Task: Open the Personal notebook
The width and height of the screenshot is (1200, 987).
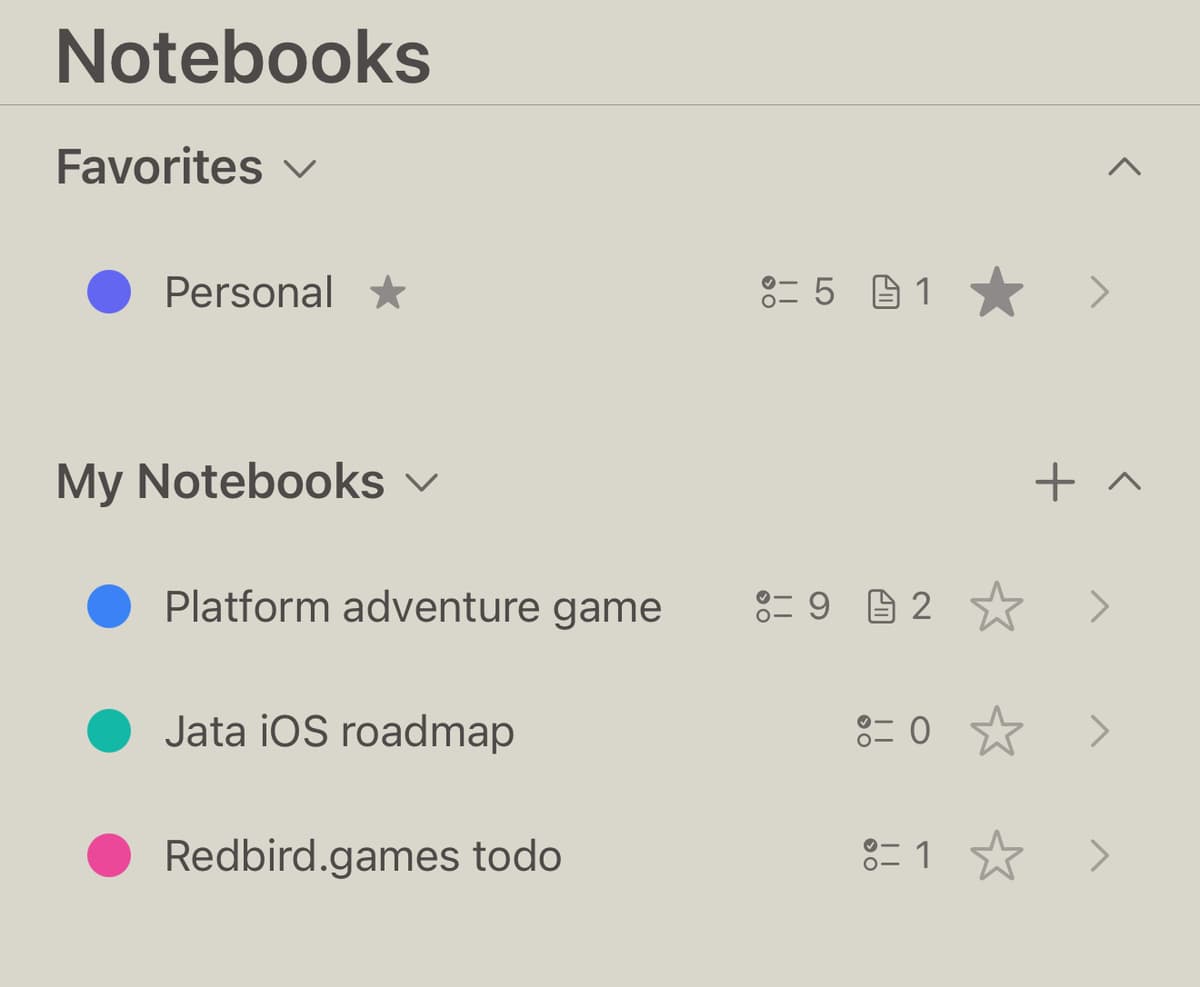Action: (1100, 292)
